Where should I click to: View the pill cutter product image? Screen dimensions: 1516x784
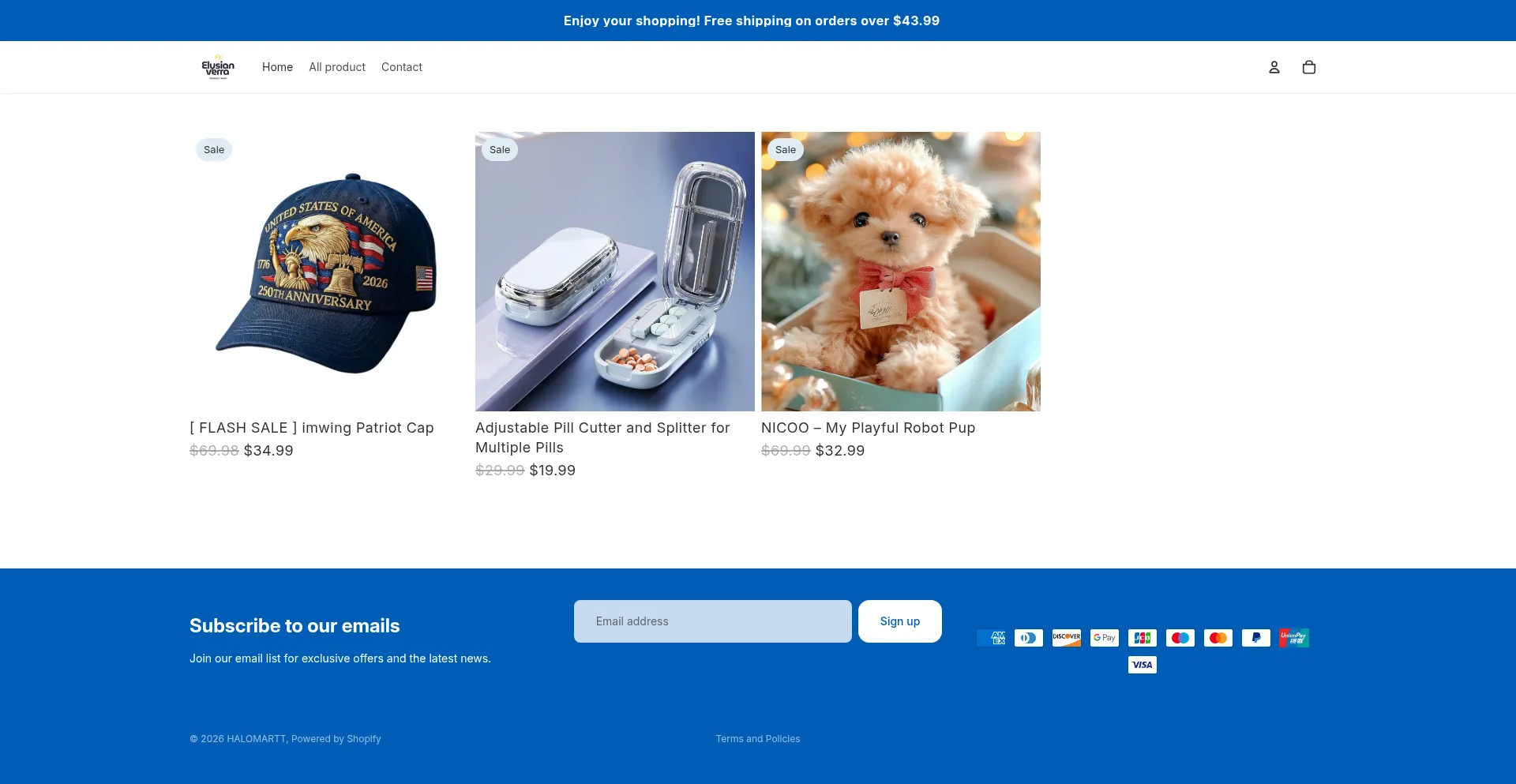[615, 272]
